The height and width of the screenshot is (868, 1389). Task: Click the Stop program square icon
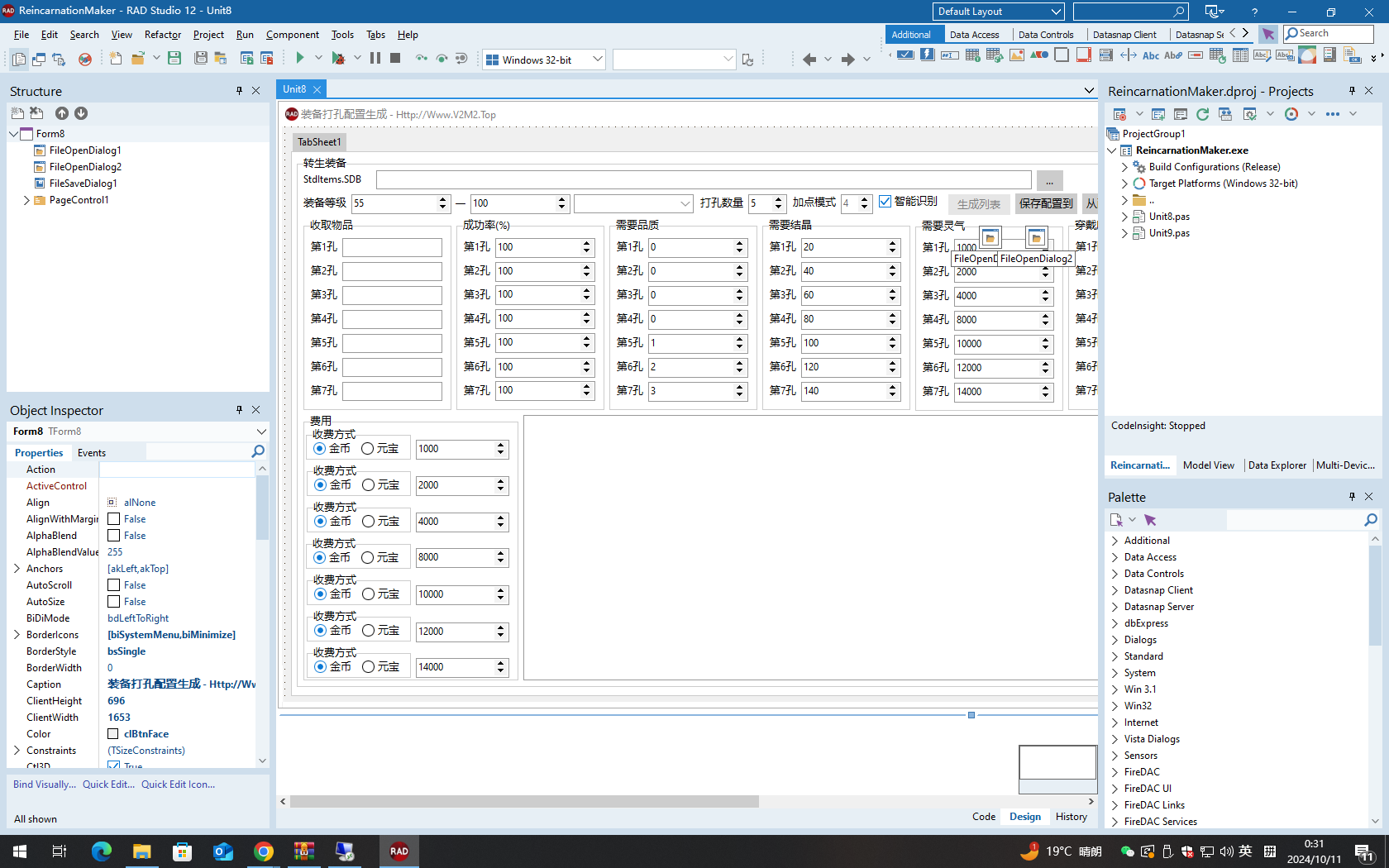[395, 58]
